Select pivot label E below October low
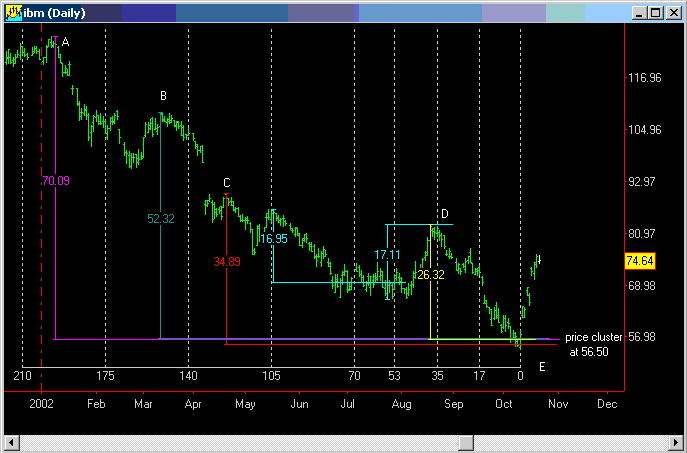 point(542,367)
